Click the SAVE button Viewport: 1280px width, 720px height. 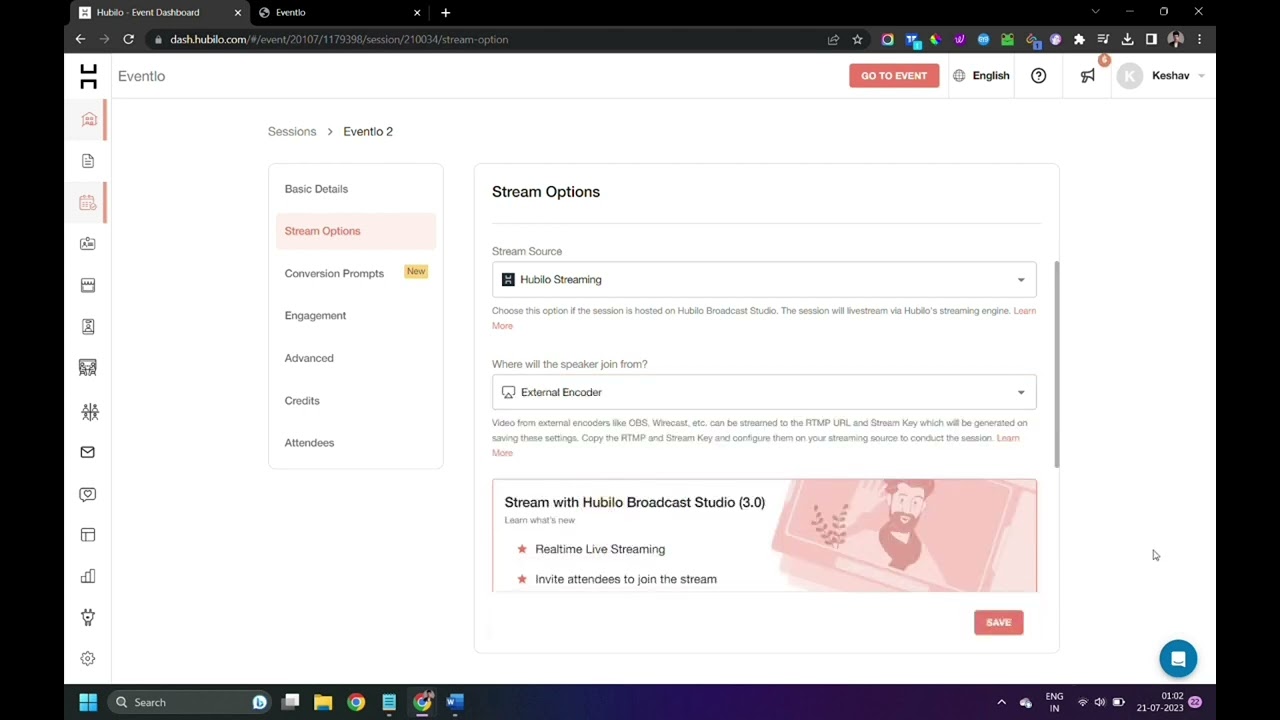[998, 622]
